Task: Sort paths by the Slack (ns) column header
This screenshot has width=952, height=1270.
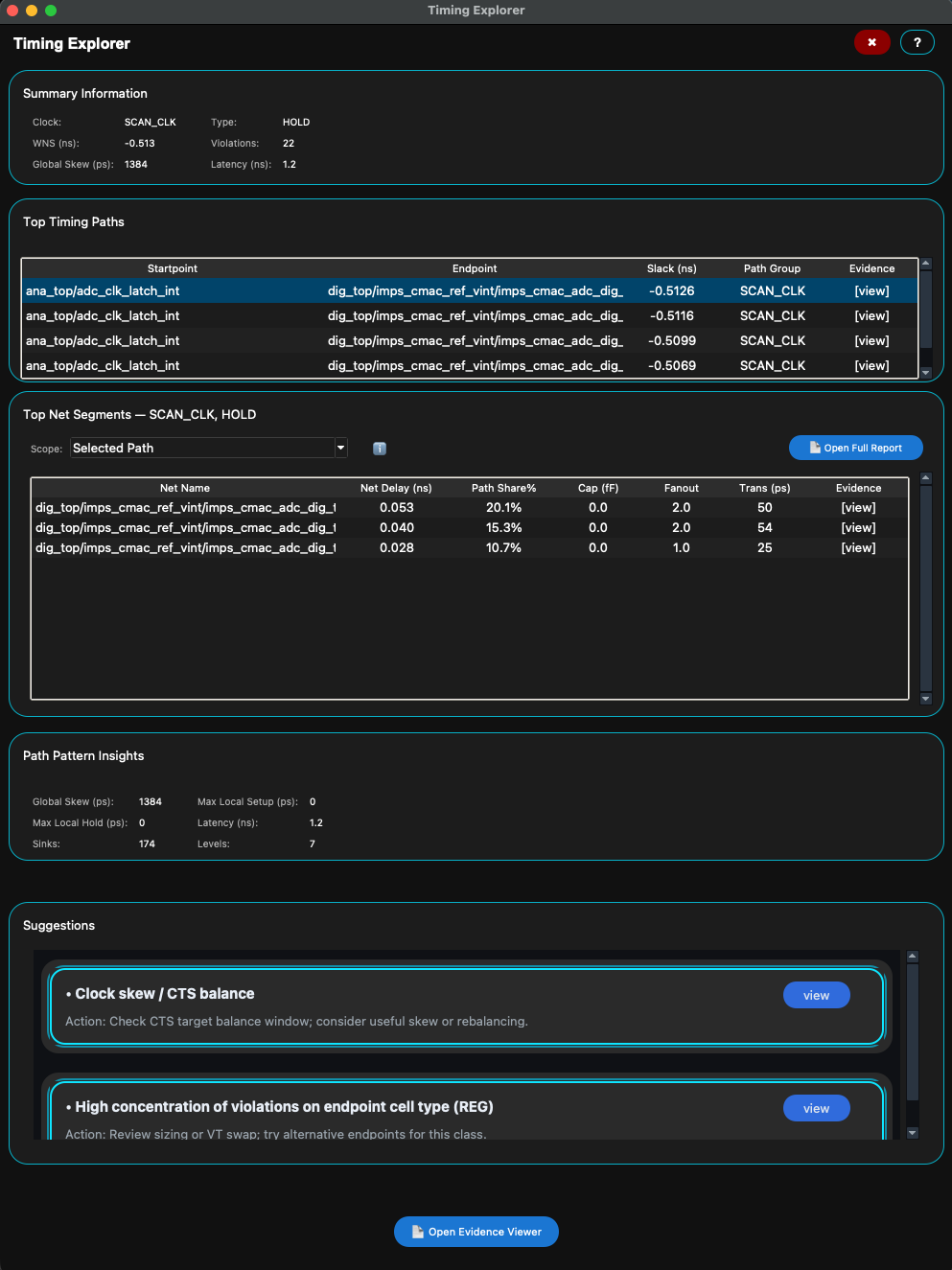Action: click(671, 268)
